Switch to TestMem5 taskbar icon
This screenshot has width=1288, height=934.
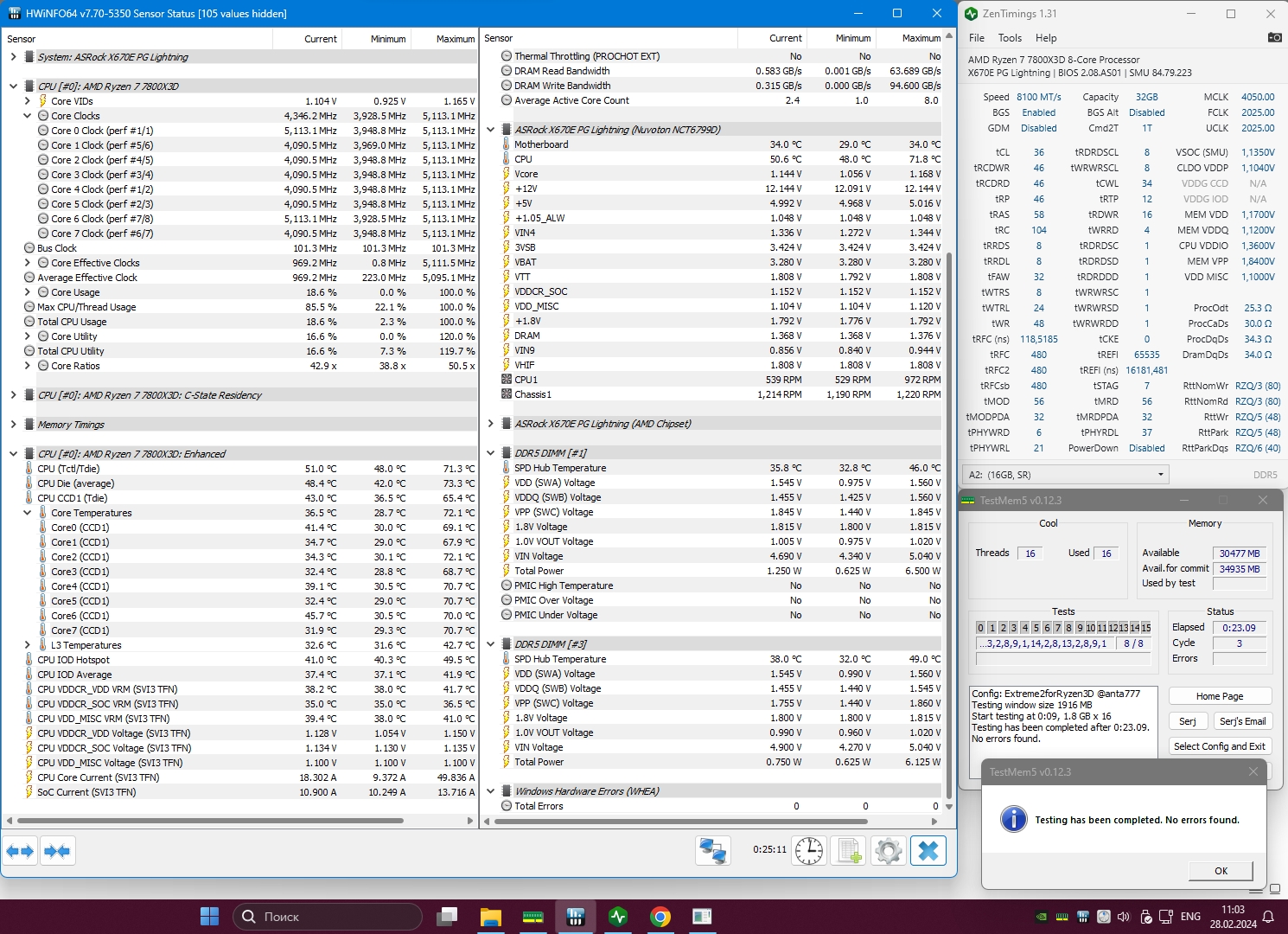pyautogui.click(x=532, y=916)
